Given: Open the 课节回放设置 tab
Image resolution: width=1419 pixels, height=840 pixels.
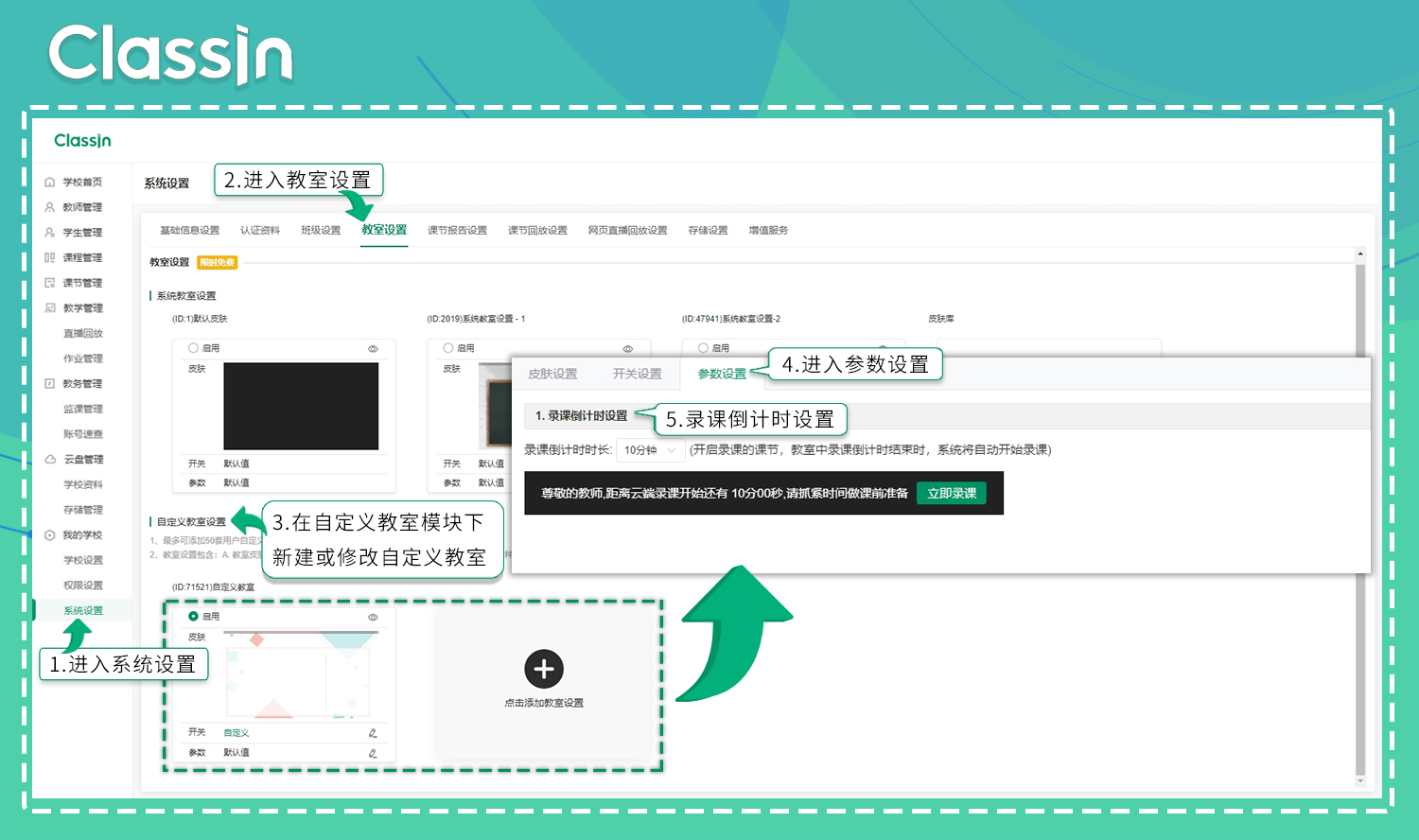Looking at the screenshot, I should [x=537, y=230].
